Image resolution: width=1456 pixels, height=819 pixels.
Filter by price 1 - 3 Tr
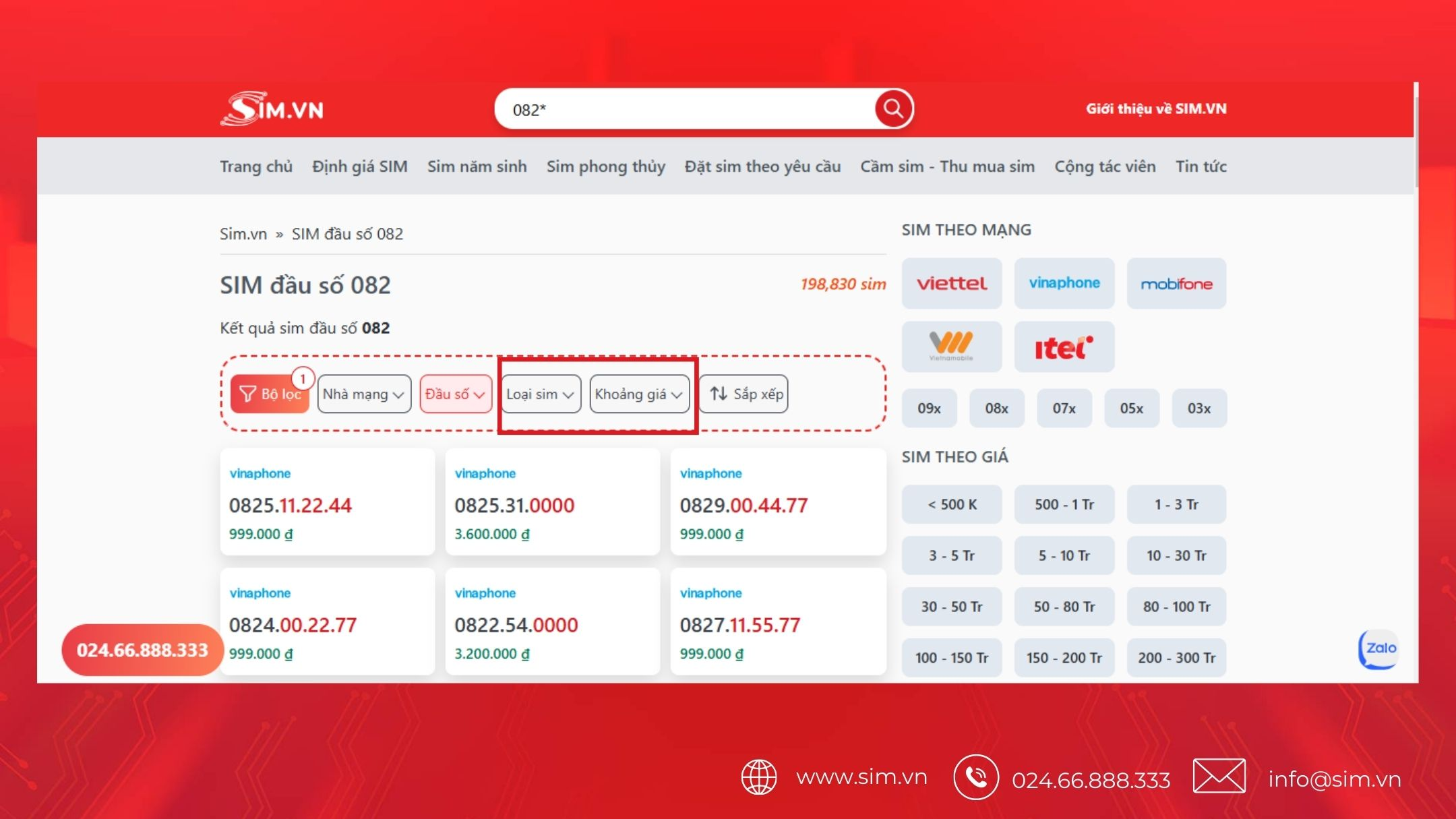1176,504
